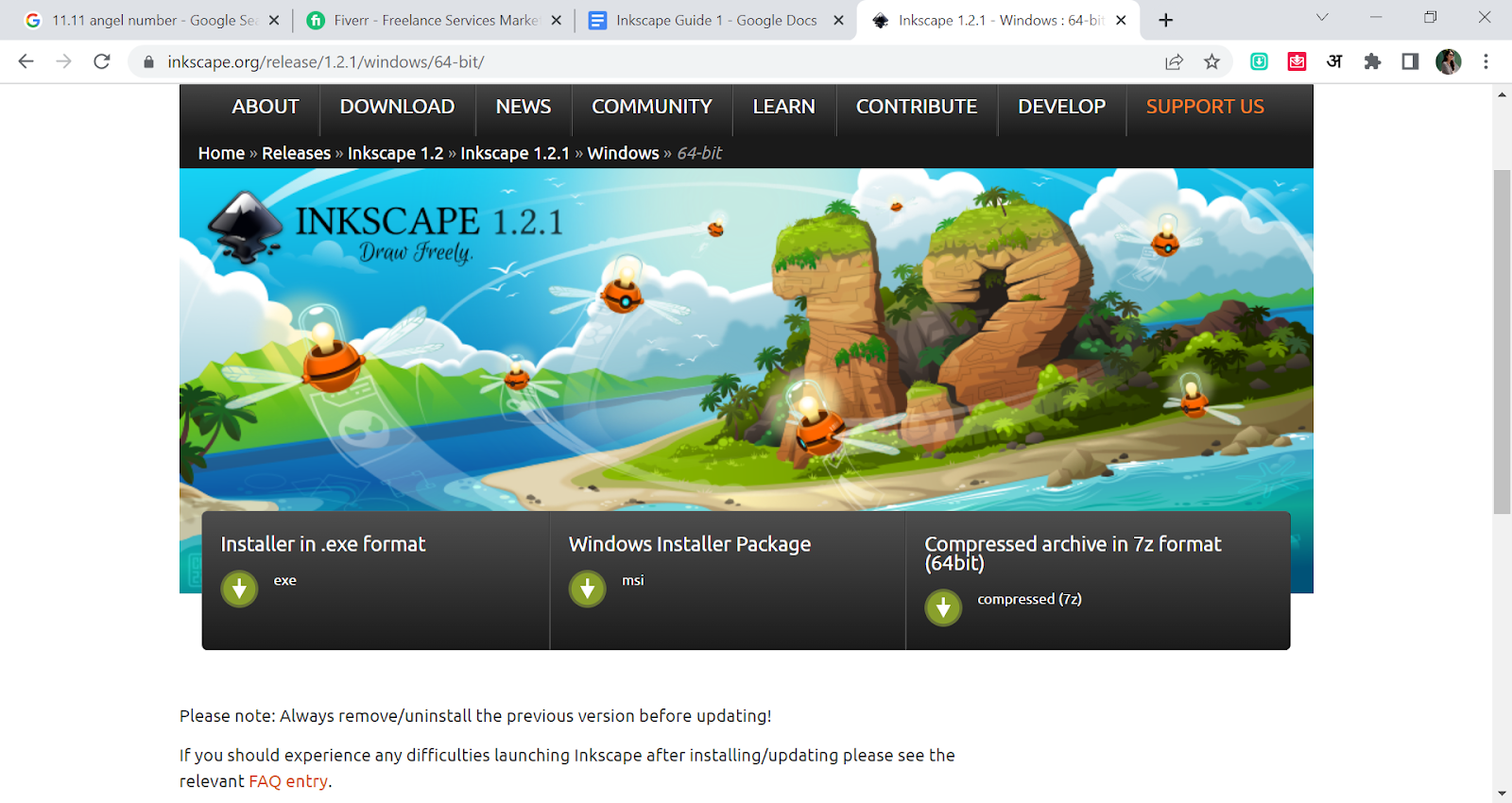Click the Windows breadcrumb link
This screenshot has height=803, width=1512.
(623, 153)
